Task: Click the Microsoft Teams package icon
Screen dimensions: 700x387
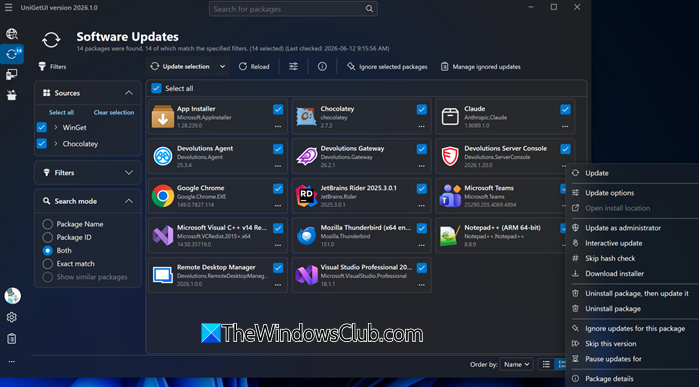Action: point(450,196)
